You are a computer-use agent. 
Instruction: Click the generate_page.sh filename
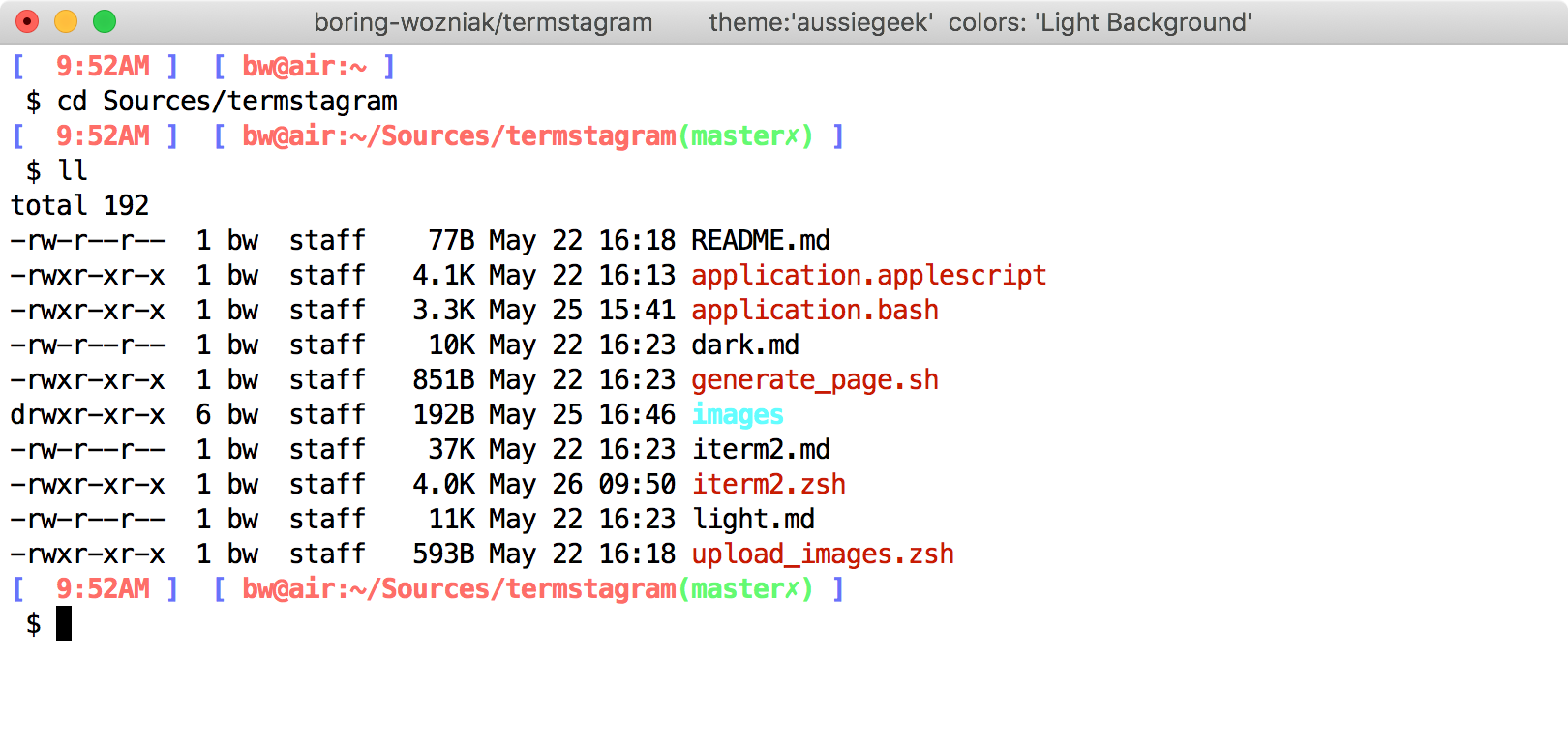[x=814, y=379]
